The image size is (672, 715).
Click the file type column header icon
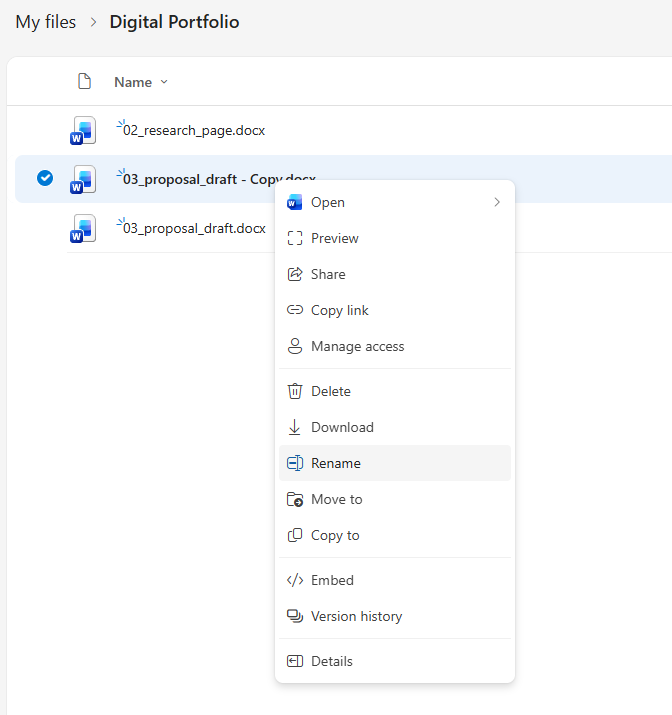(84, 82)
